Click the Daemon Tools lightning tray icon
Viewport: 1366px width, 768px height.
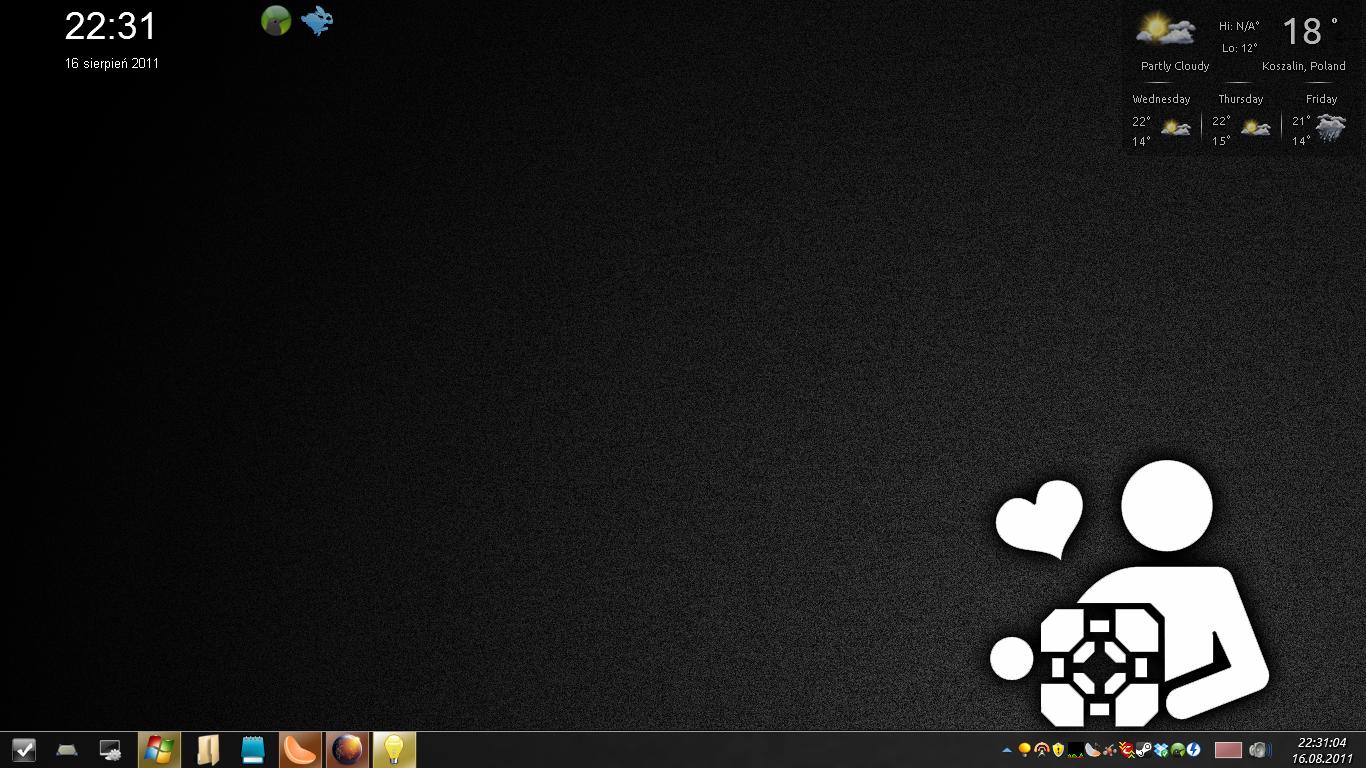pos(1193,750)
